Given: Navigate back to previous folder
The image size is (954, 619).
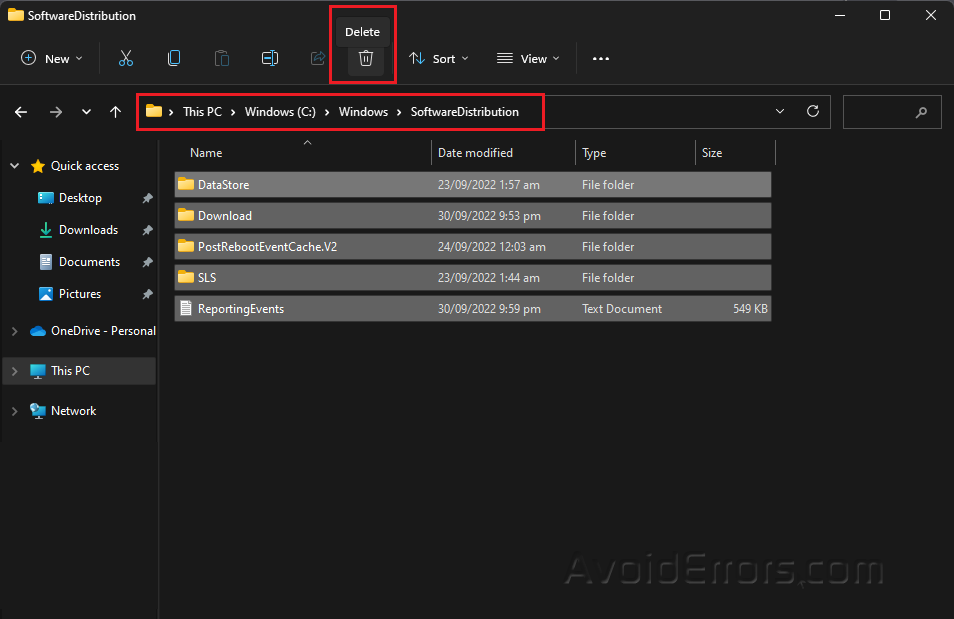Looking at the screenshot, I should point(21,112).
